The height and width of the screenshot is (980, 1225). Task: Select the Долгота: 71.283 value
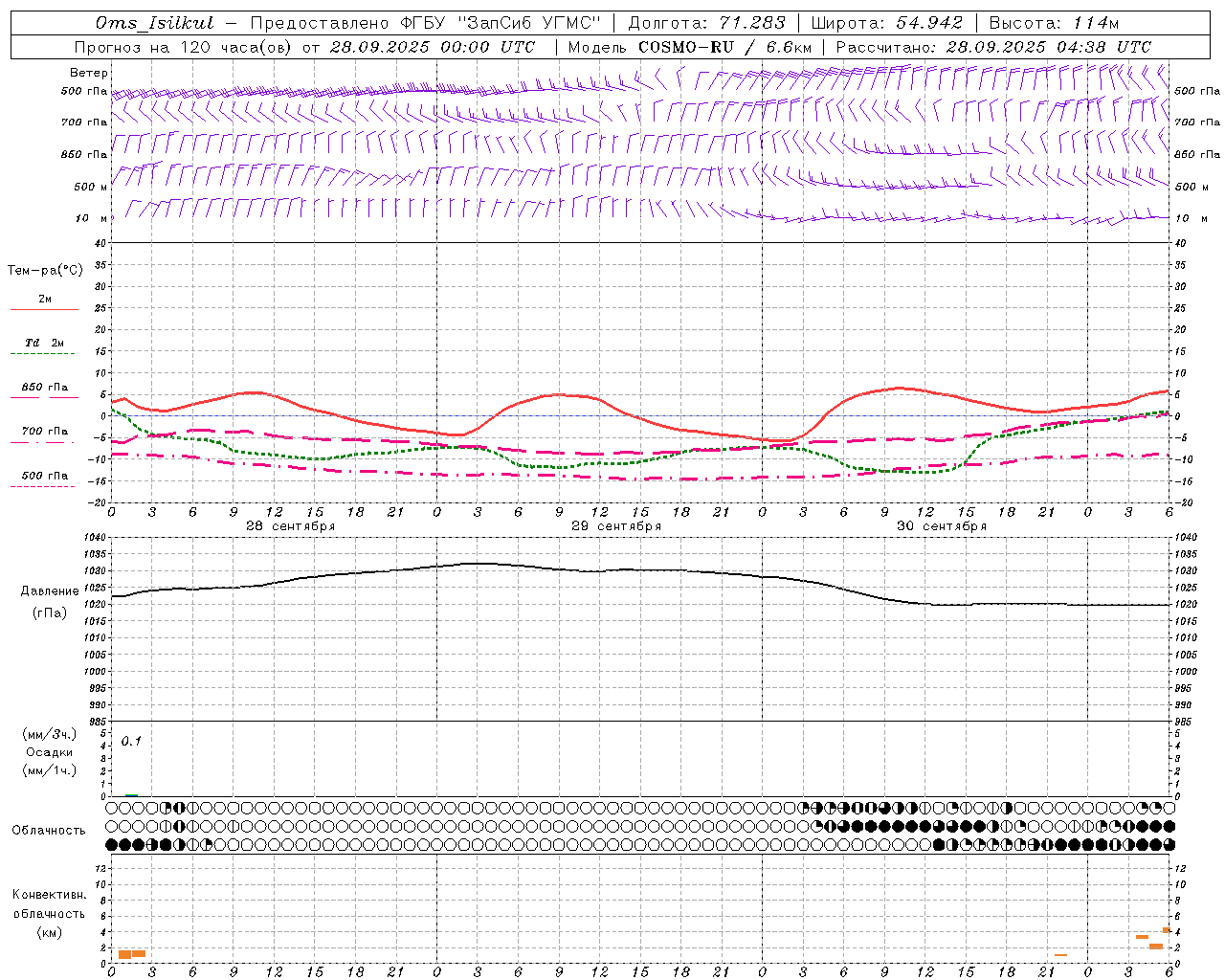pyautogui.click(x=706, y=23)
